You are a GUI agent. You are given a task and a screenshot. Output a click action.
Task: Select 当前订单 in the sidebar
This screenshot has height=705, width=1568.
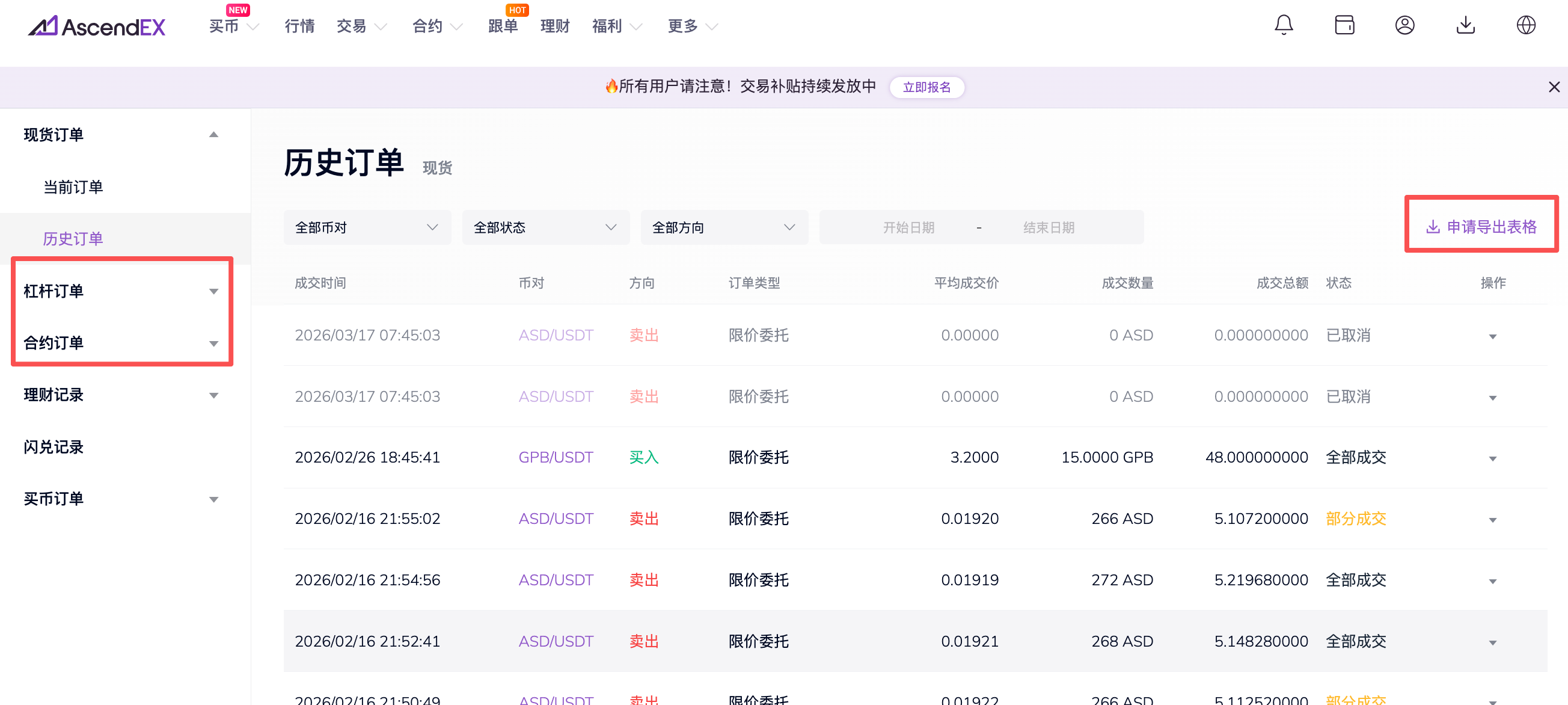tap(73, 187)
